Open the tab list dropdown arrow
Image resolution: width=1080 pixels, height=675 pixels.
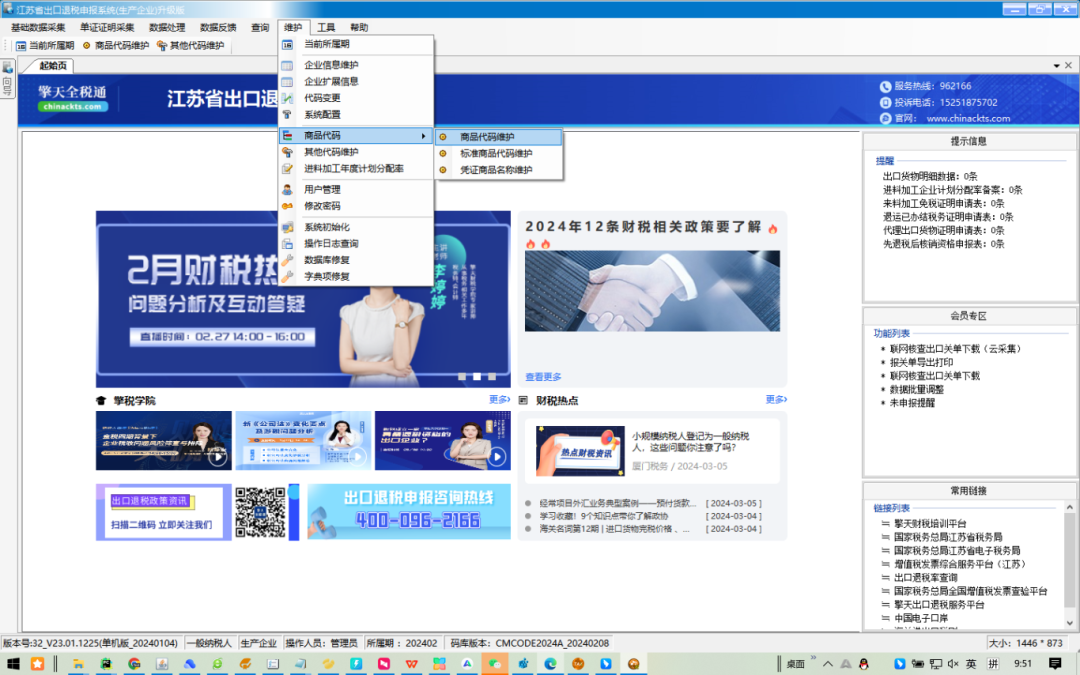tap(1057, 66)
